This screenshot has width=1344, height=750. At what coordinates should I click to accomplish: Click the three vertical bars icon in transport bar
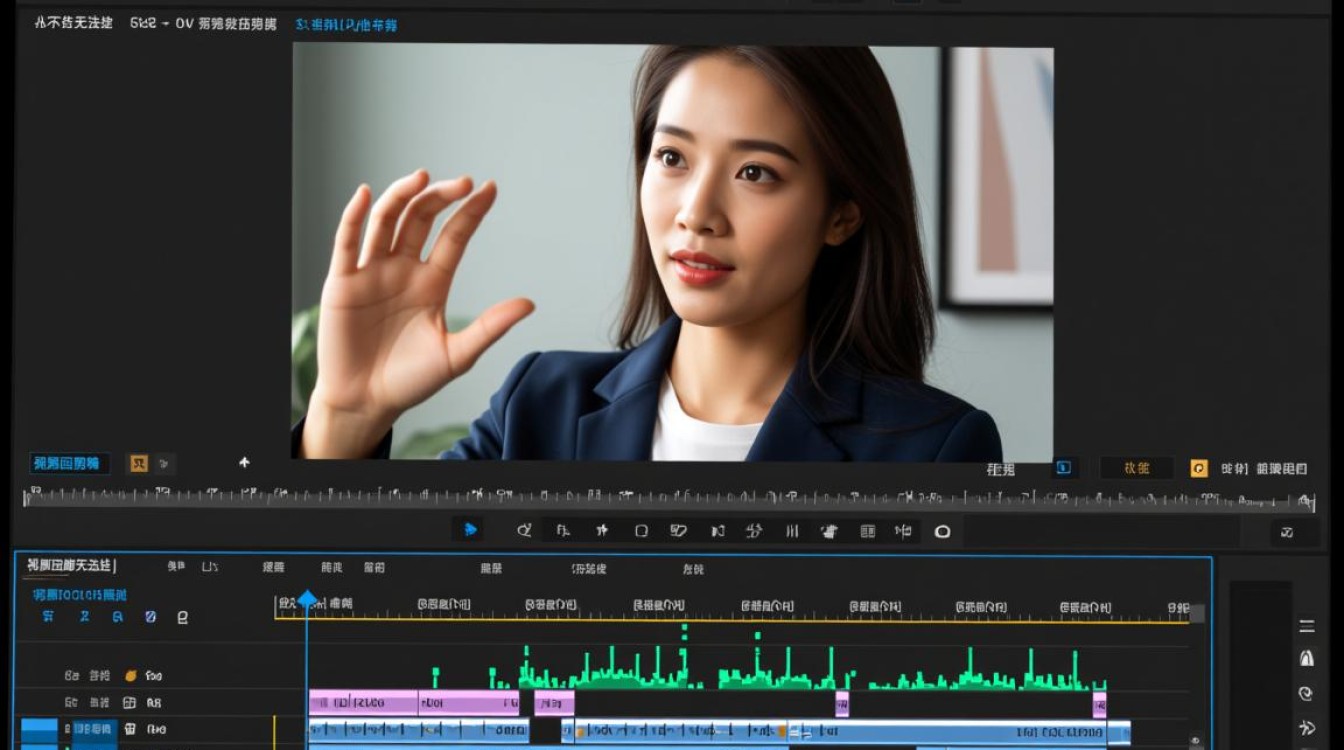tap(792, 531)
